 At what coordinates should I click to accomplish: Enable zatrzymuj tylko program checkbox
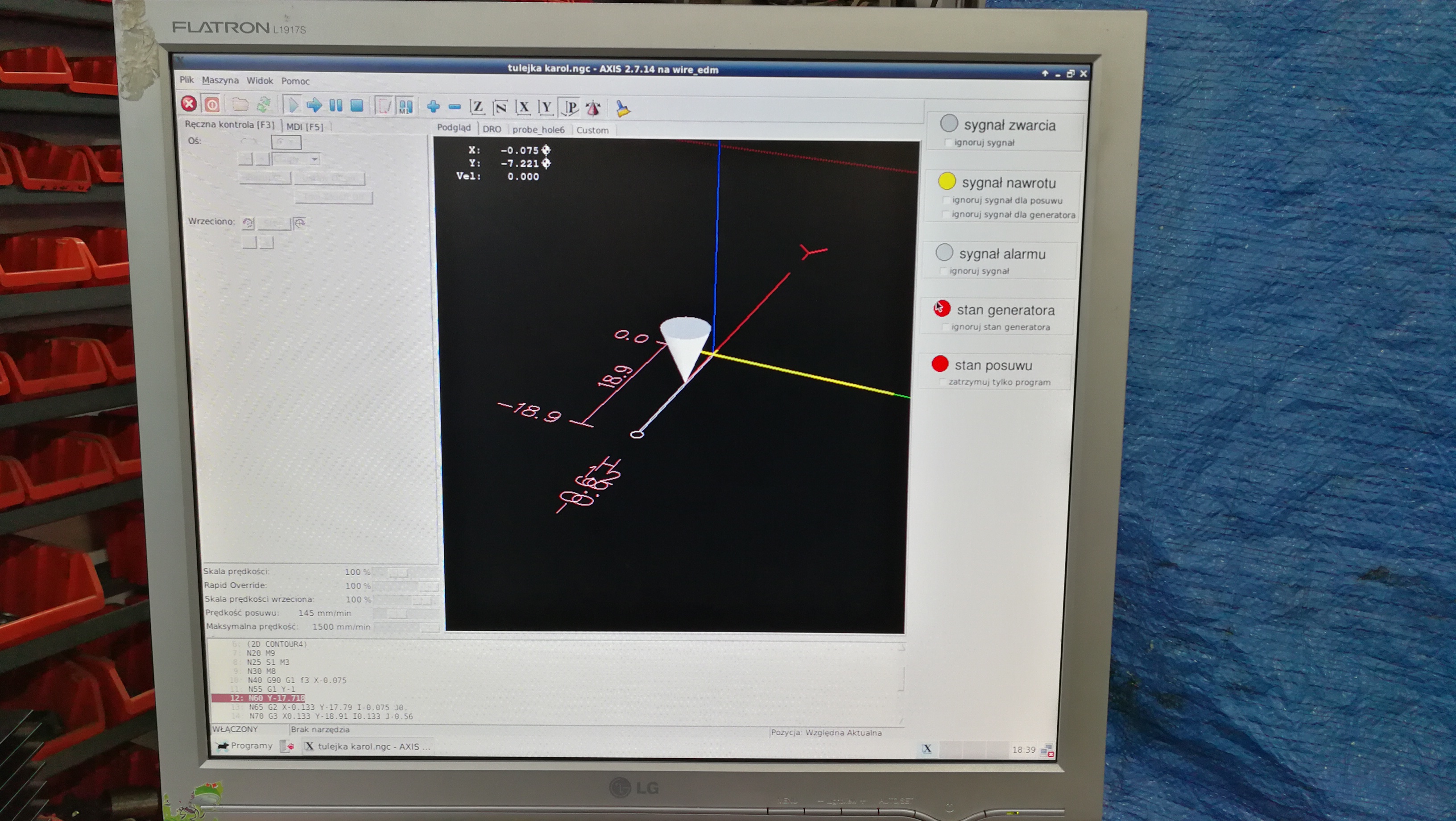coord(942,382)
